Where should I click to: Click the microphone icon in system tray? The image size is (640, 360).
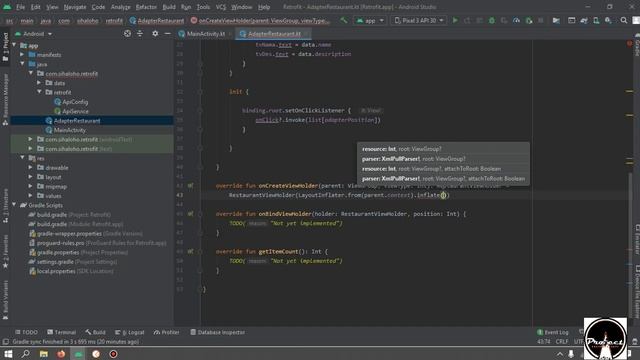(571, 354)
